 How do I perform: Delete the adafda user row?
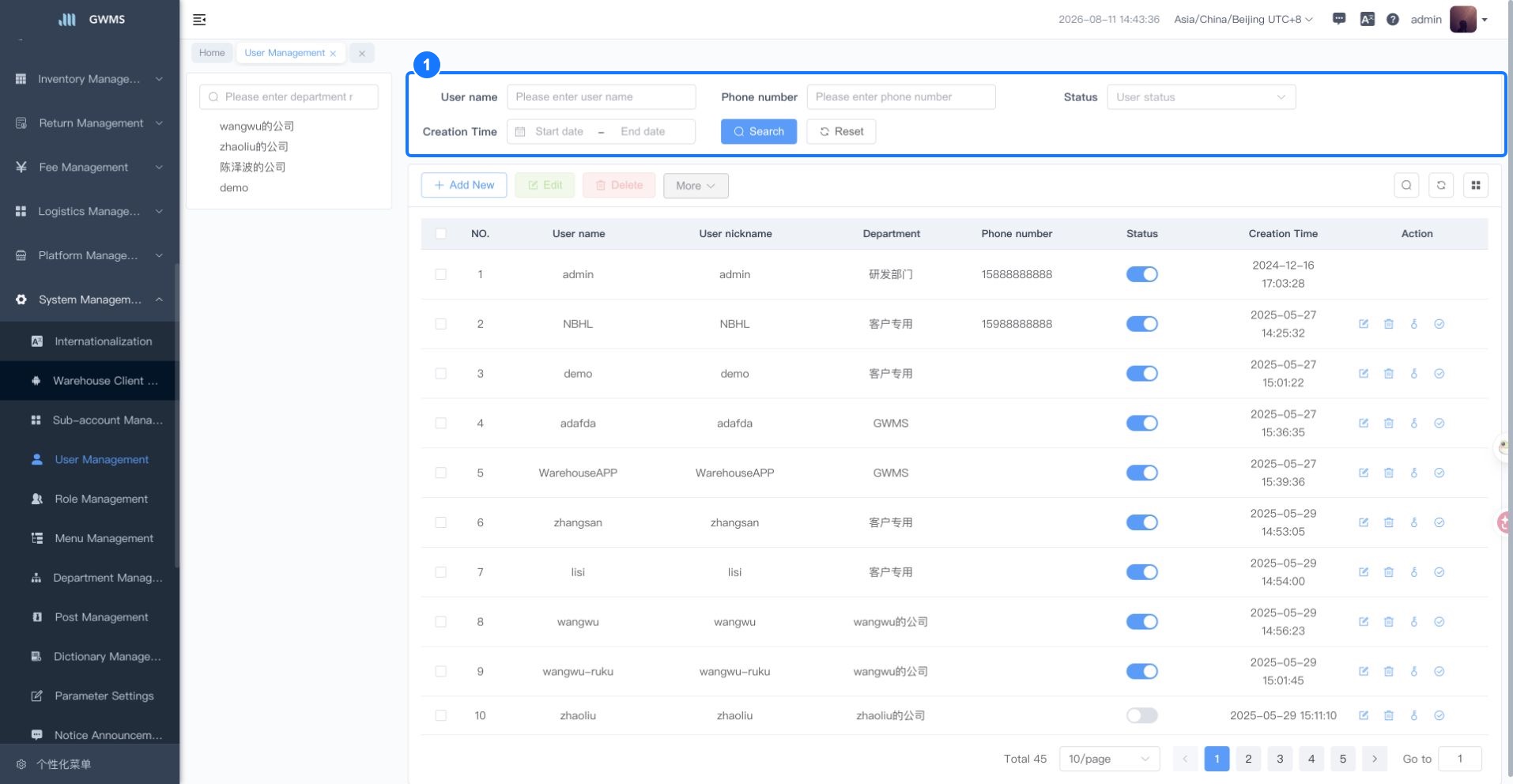tap(1389, 424)
